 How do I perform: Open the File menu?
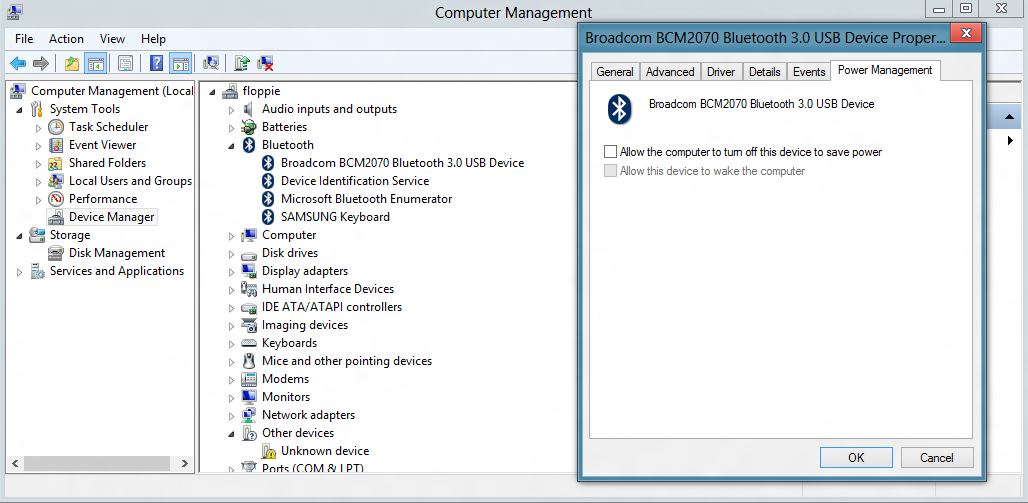tap(24, 39)
